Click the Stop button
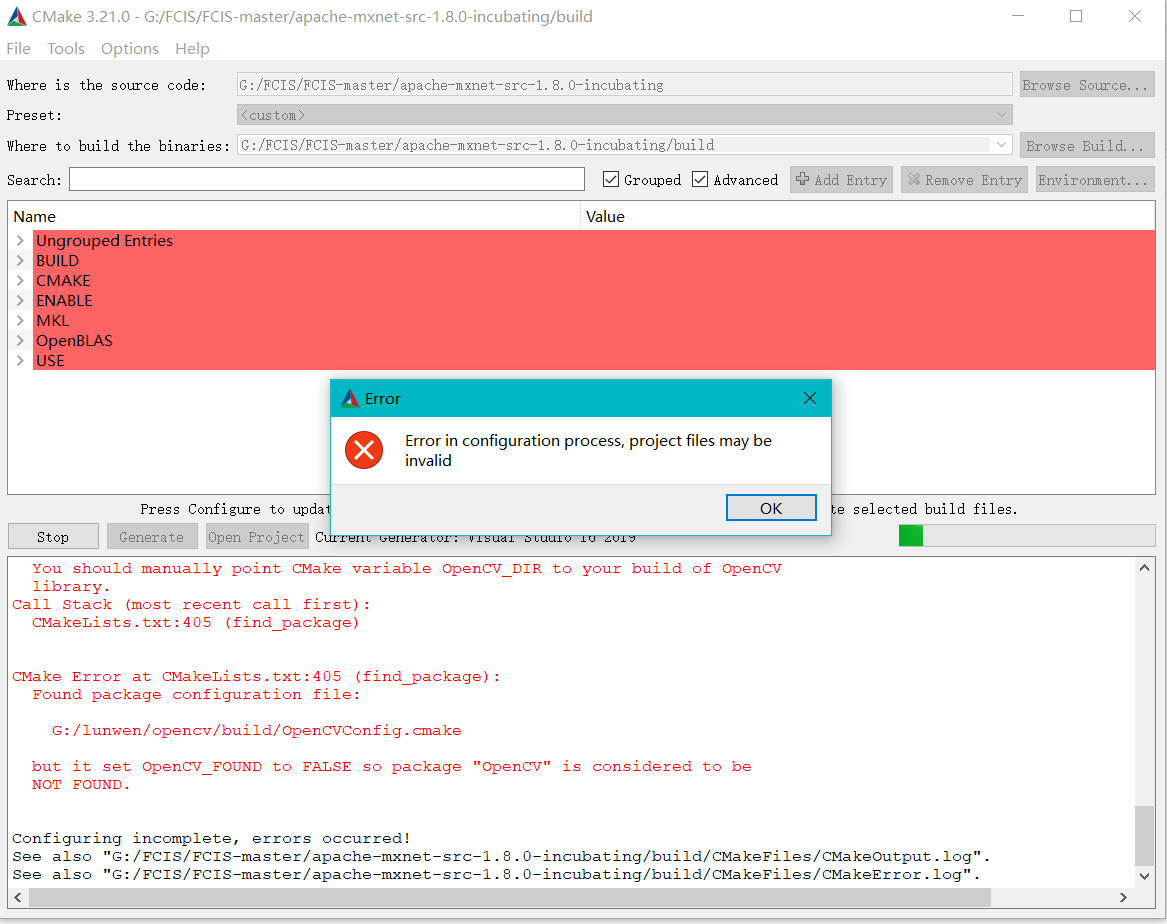Screen dimensions: 1167x924 click(x=53, y=536)
